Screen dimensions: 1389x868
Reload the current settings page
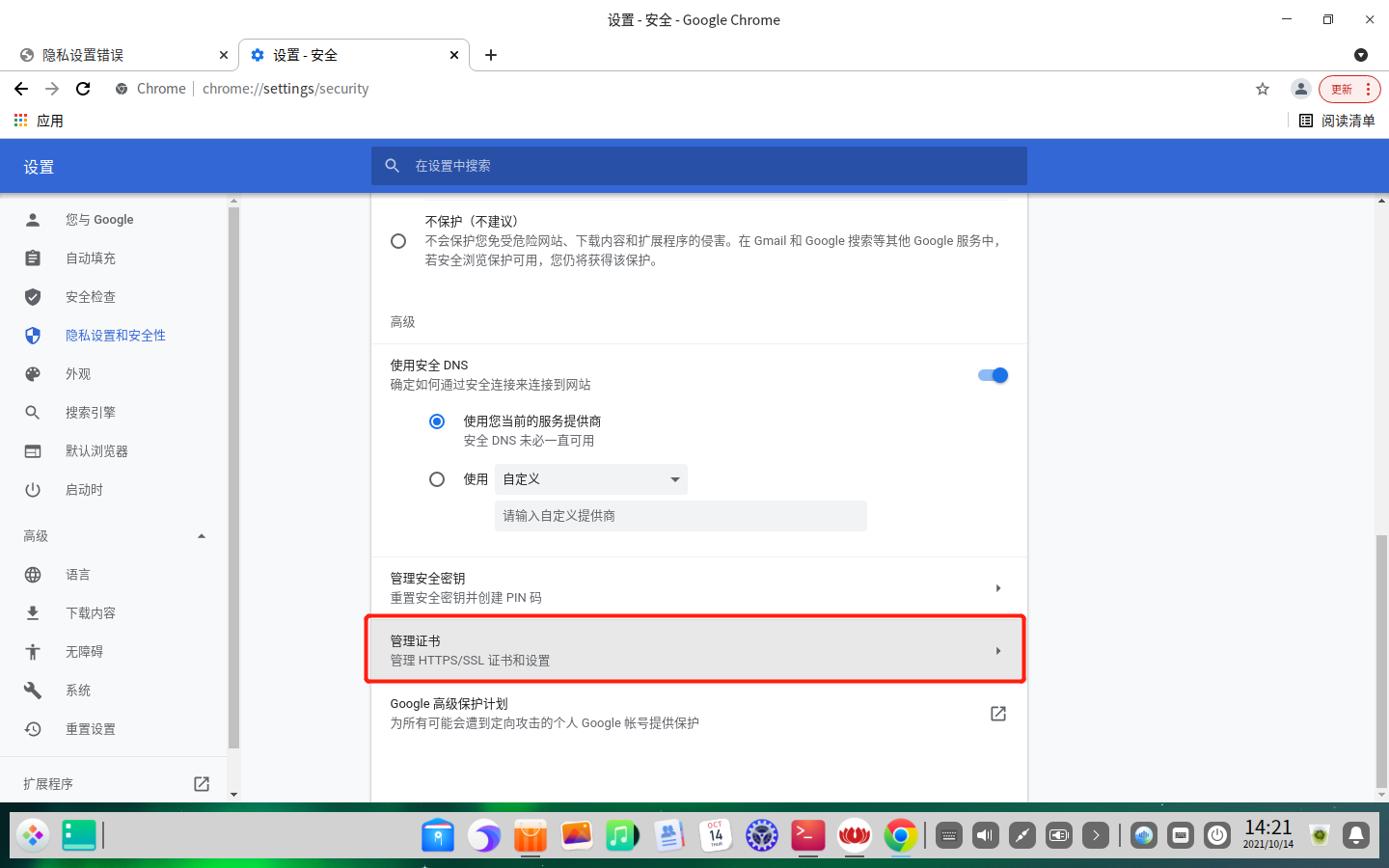(83, 89)
